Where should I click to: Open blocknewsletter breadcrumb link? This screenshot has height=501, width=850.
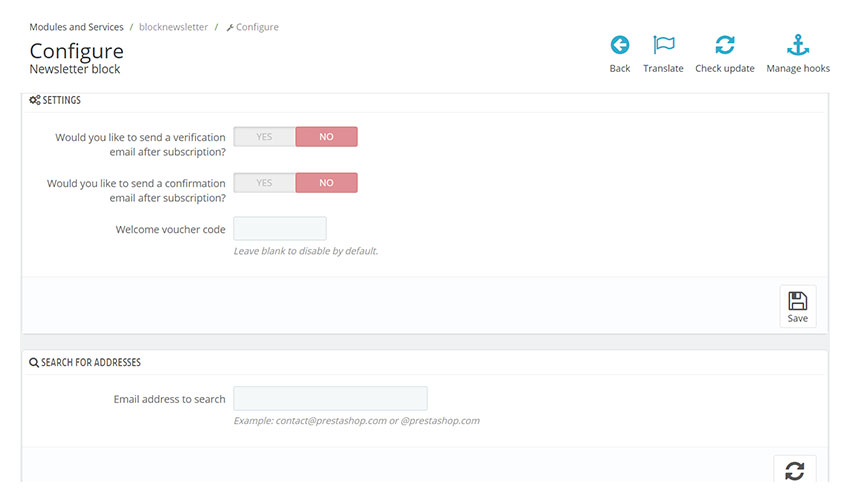[173, 27]
